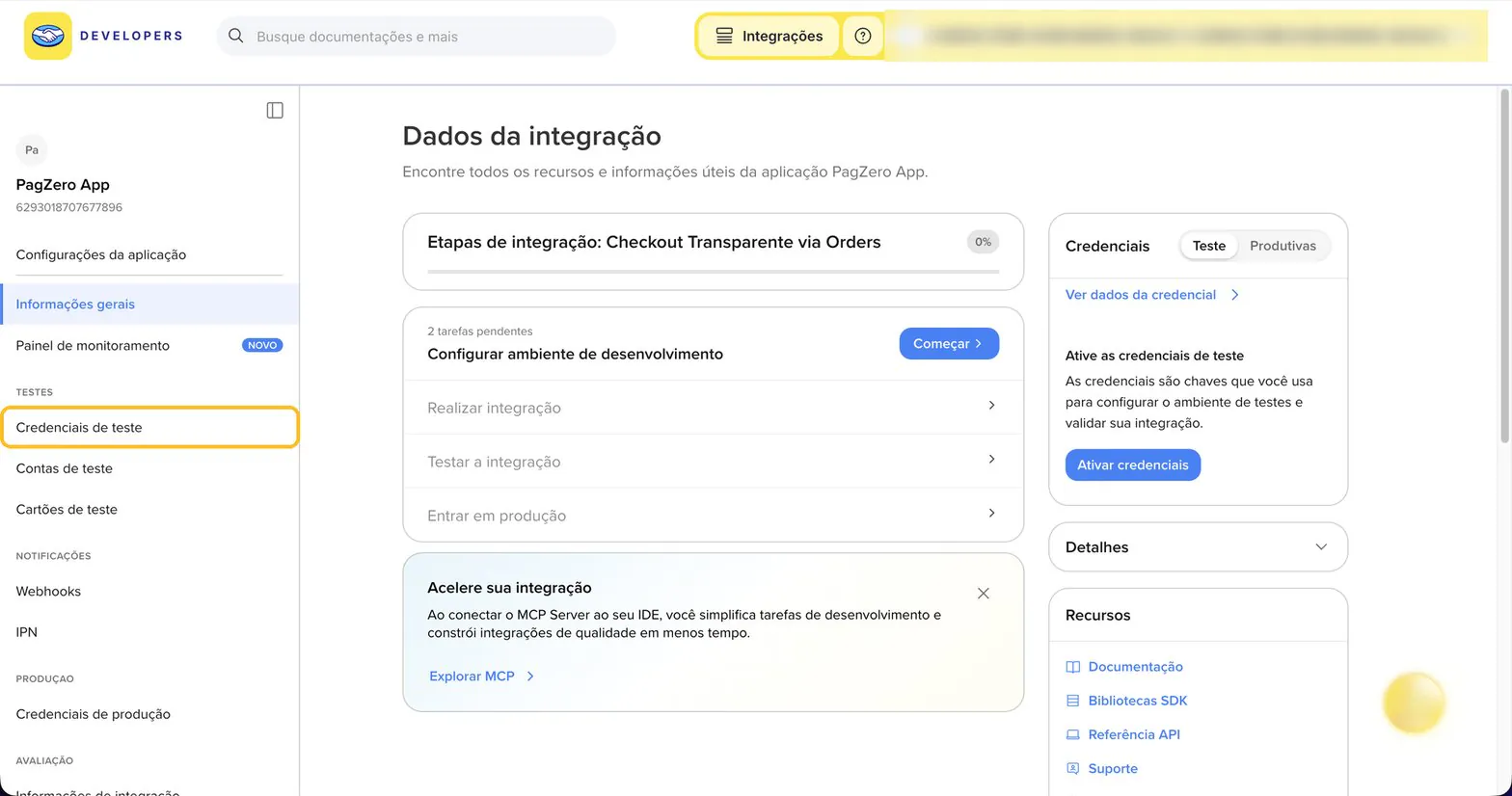Expand the Testar a integração step

click(713, 462)
